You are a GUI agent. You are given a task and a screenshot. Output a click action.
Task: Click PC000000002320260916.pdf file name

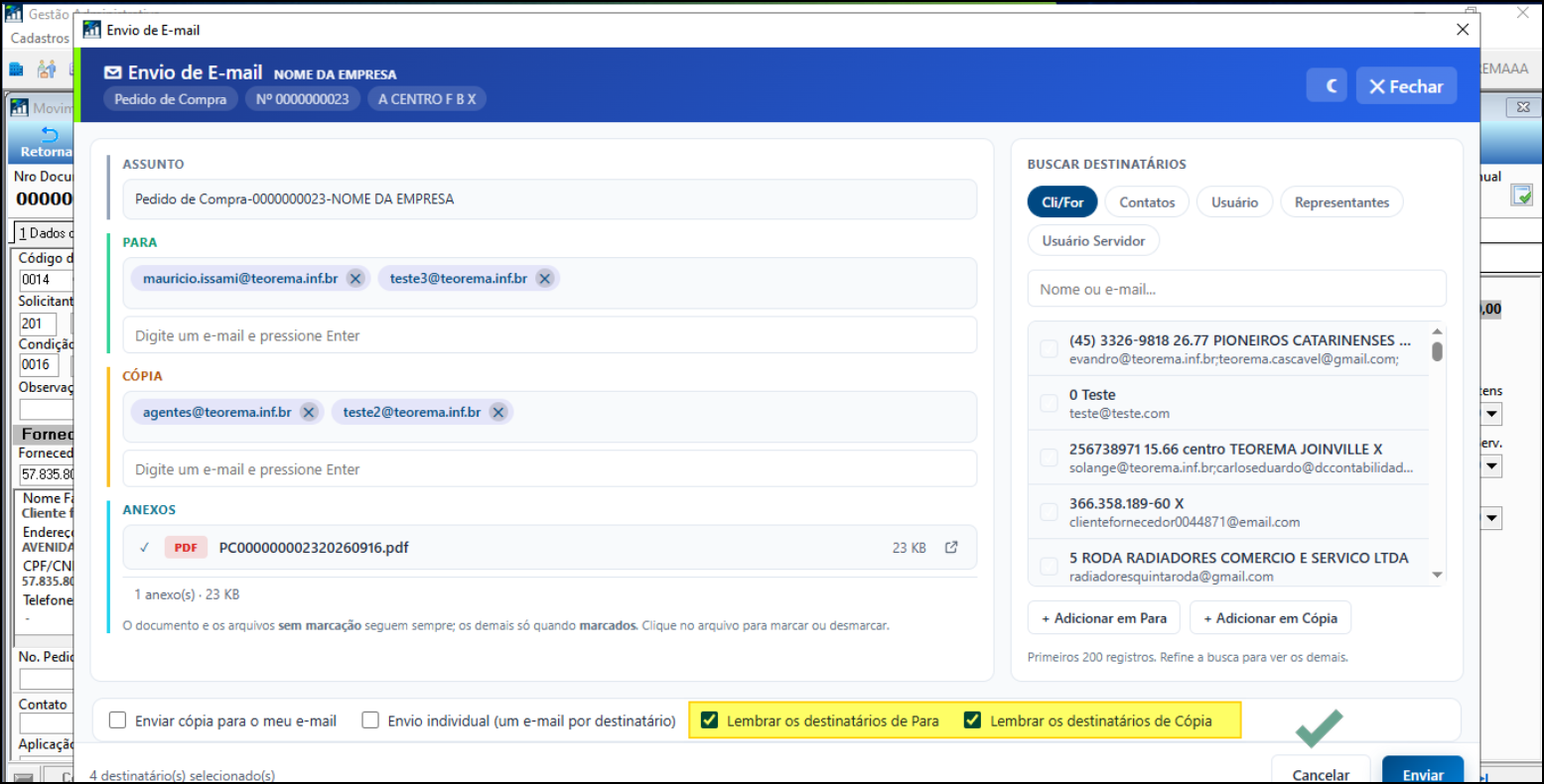(x=314, y=548)
